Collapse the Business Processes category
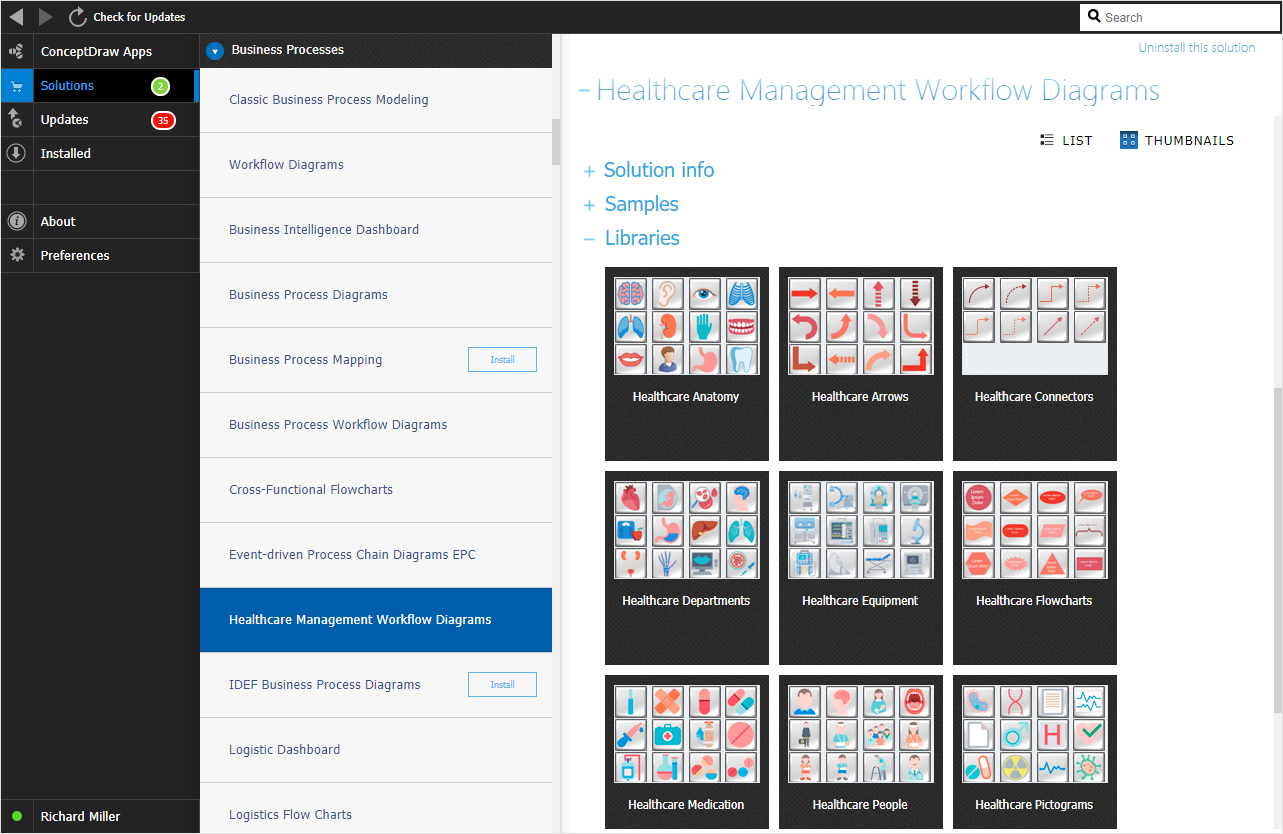Image resolution: width=1283 pixels, height=834 pixels. point(215,50)
